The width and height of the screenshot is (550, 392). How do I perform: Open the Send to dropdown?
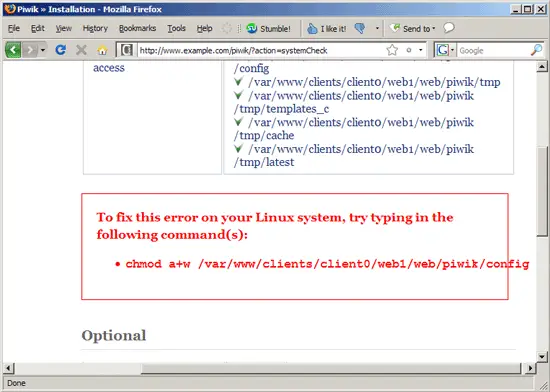[x=413, y=28]
